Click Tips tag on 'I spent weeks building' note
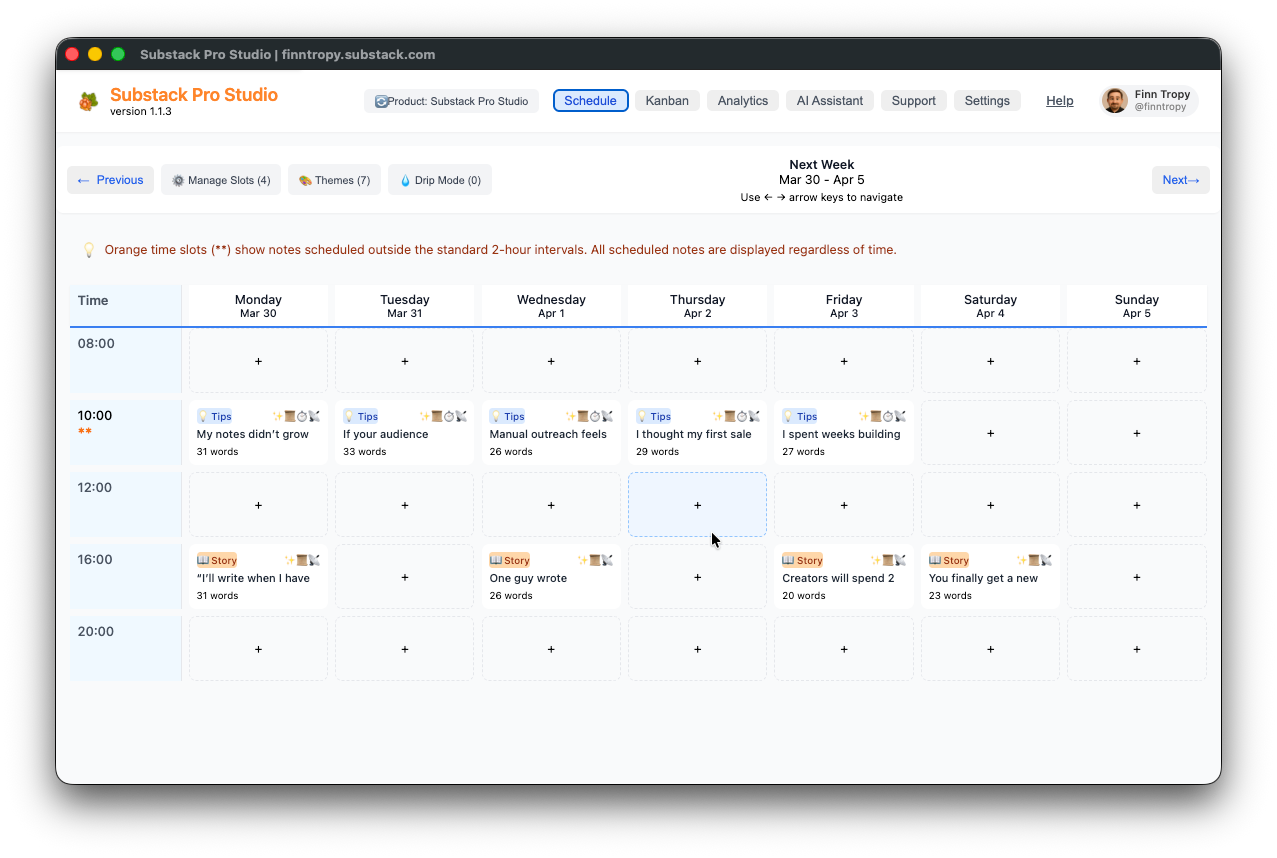1277x858 pixels. (x=801, y=416)
